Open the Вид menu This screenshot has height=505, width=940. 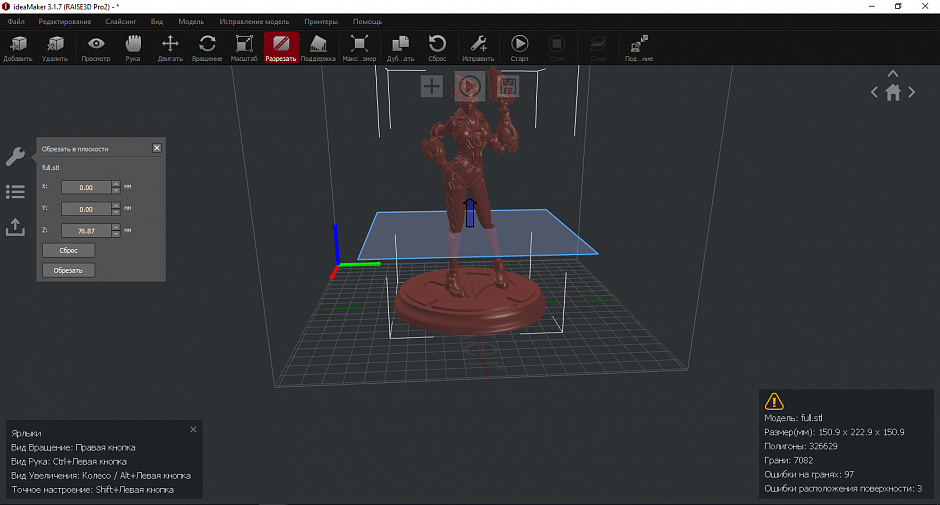coord(156,22)
